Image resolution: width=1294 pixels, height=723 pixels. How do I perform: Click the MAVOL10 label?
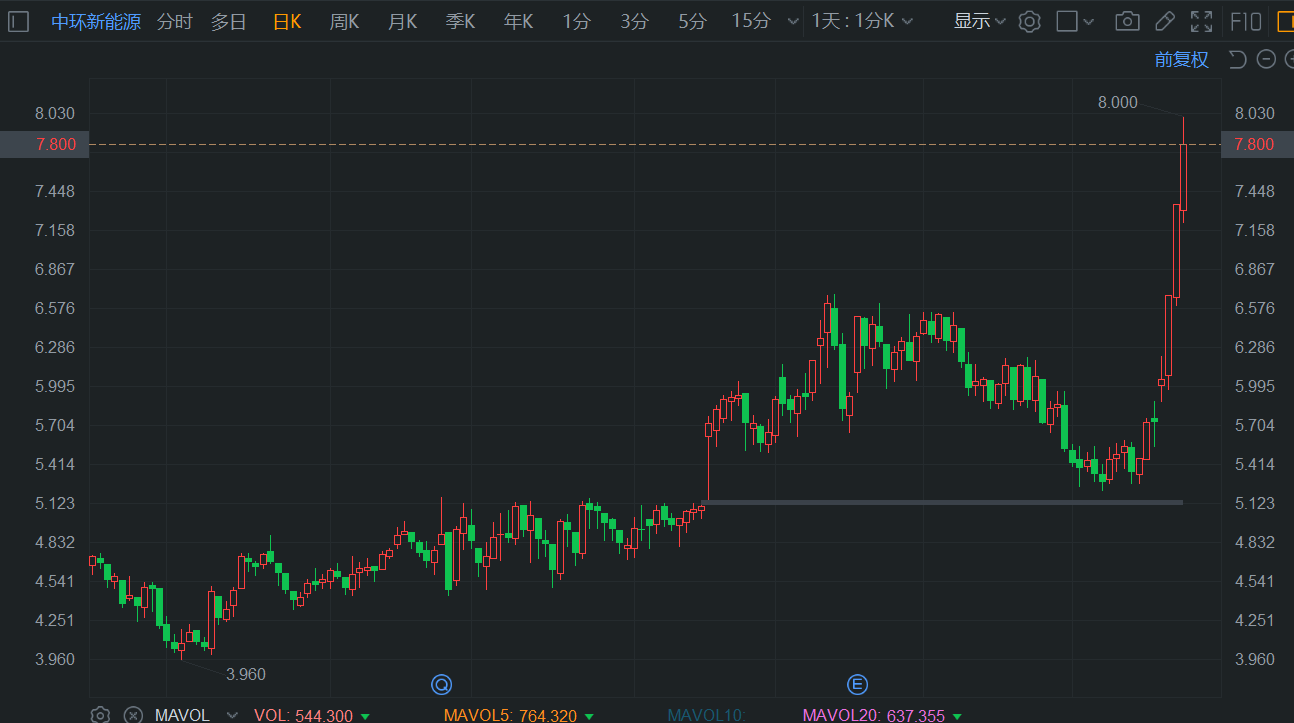(705, 715)
